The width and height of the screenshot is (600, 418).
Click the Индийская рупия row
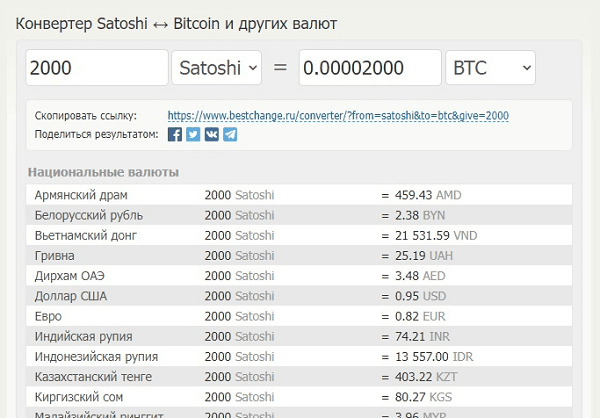point(299,336)
